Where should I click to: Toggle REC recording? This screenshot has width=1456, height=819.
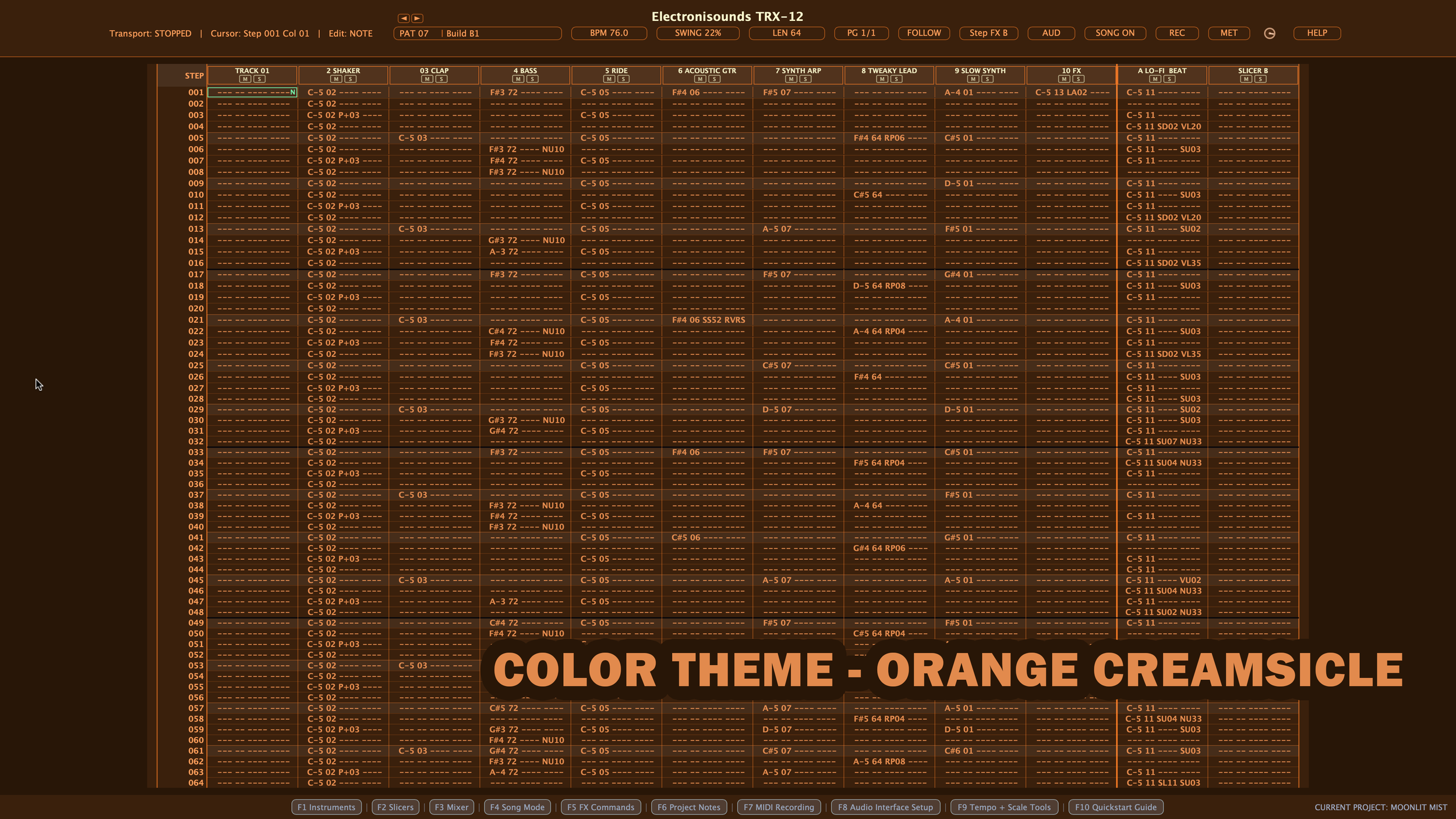coord(1176,33)
